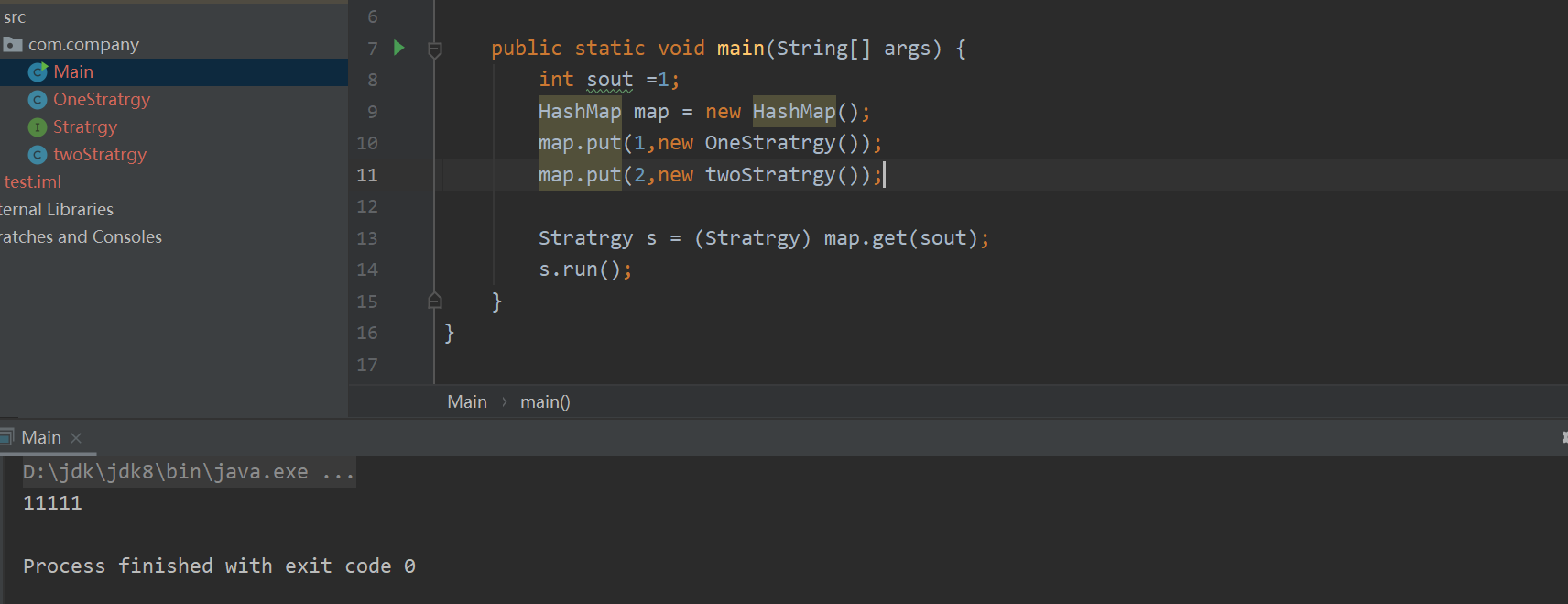Click the OneStratrgy class icon
Screen dimensions: 1568x604
point(38,99)
